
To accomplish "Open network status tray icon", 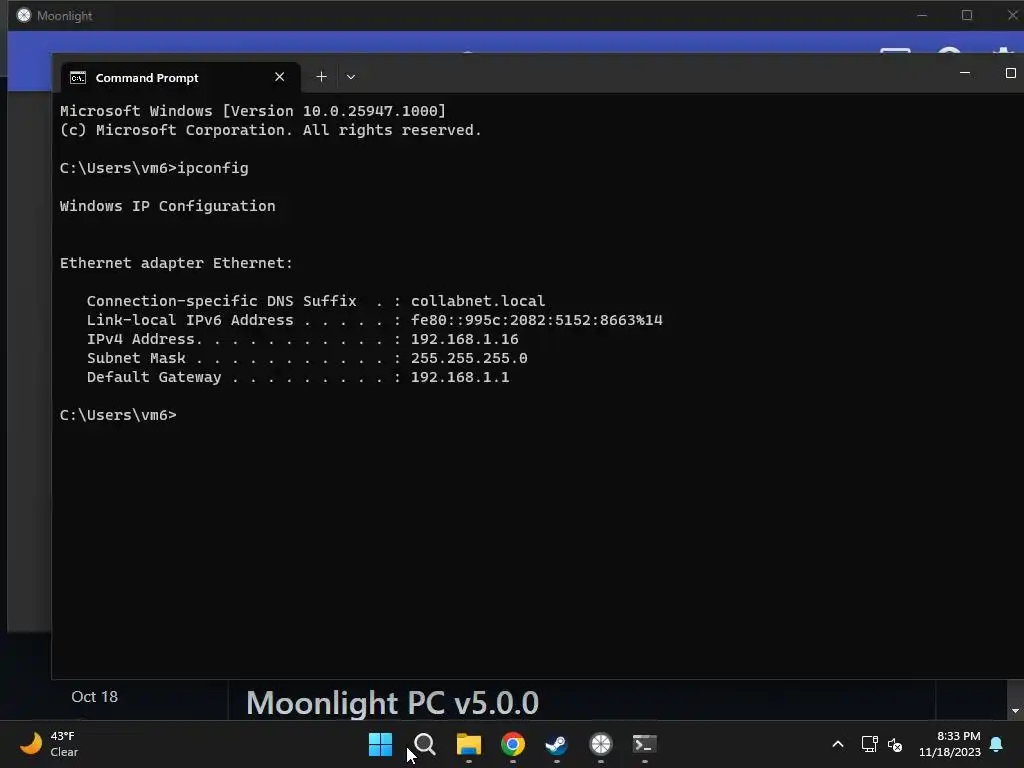I will [869, 744].
